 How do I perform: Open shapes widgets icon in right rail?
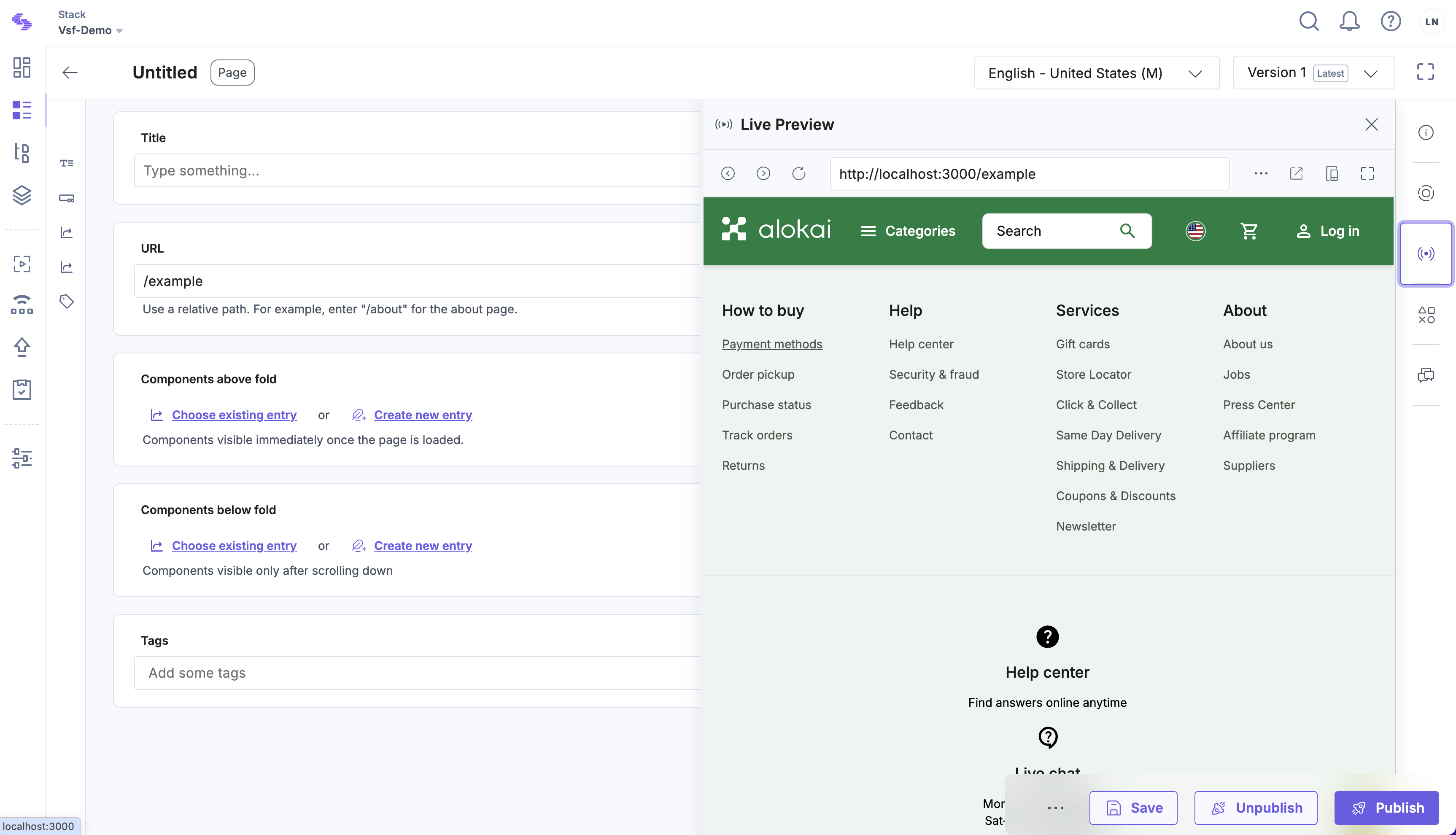tap(1426, 314)
